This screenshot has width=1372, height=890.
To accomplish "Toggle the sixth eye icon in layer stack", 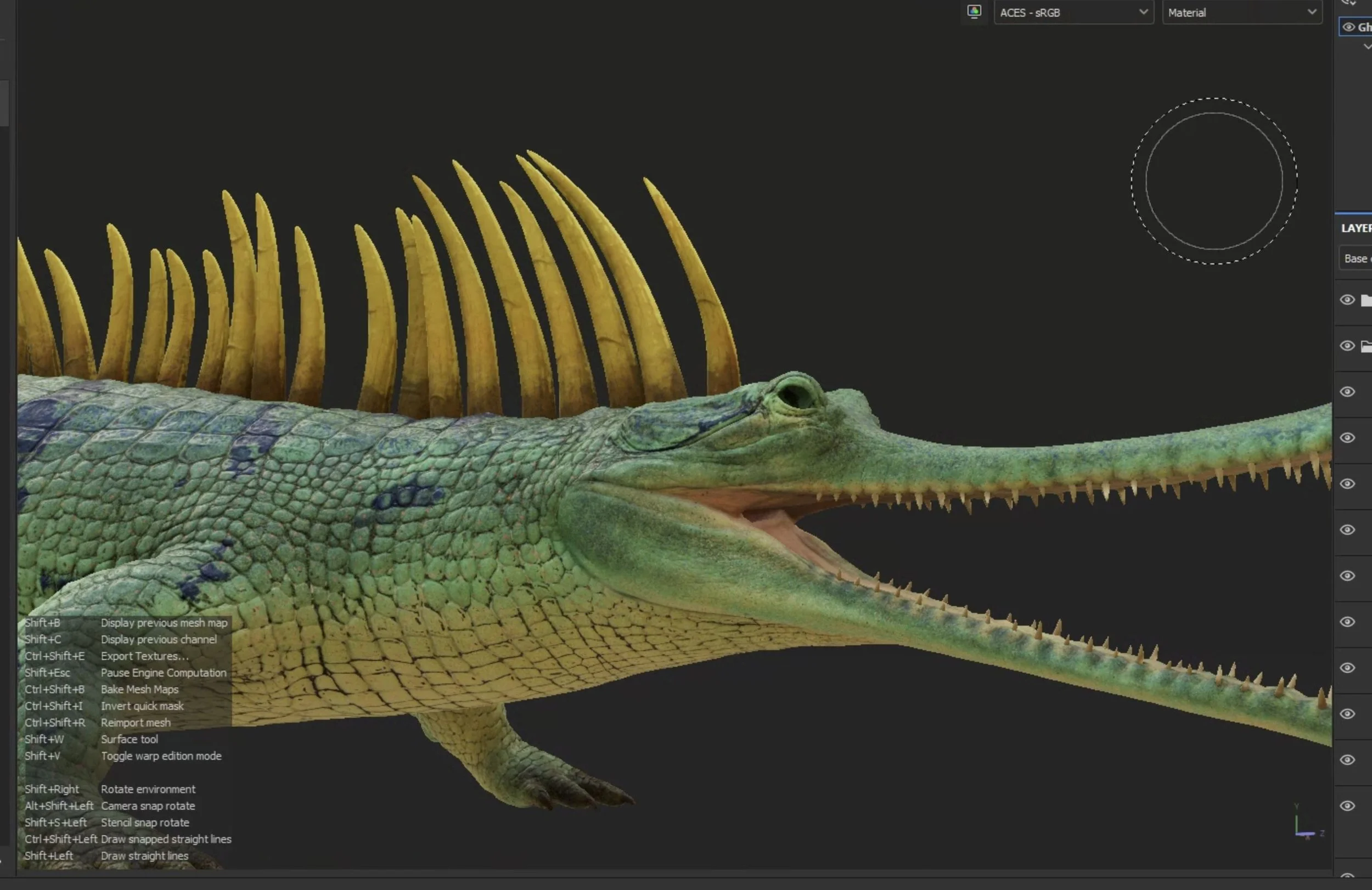I will (1347, 530).
